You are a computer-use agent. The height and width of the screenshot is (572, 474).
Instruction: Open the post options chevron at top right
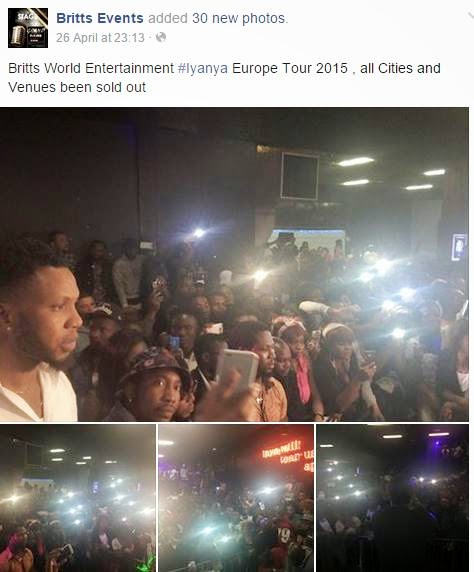[471, 15]
